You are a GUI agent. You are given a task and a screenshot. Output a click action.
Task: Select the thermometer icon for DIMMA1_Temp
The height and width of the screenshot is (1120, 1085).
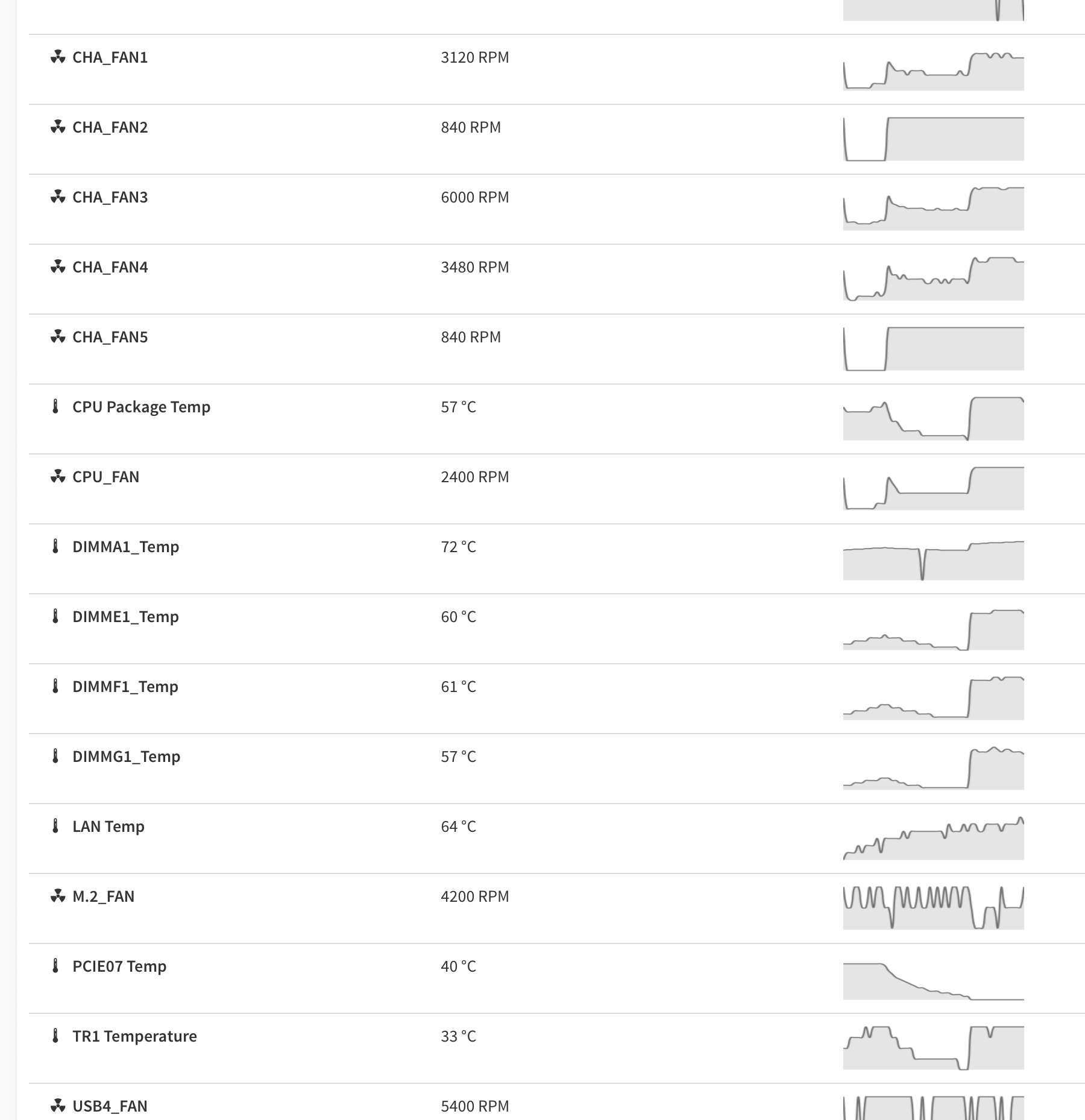55,547
